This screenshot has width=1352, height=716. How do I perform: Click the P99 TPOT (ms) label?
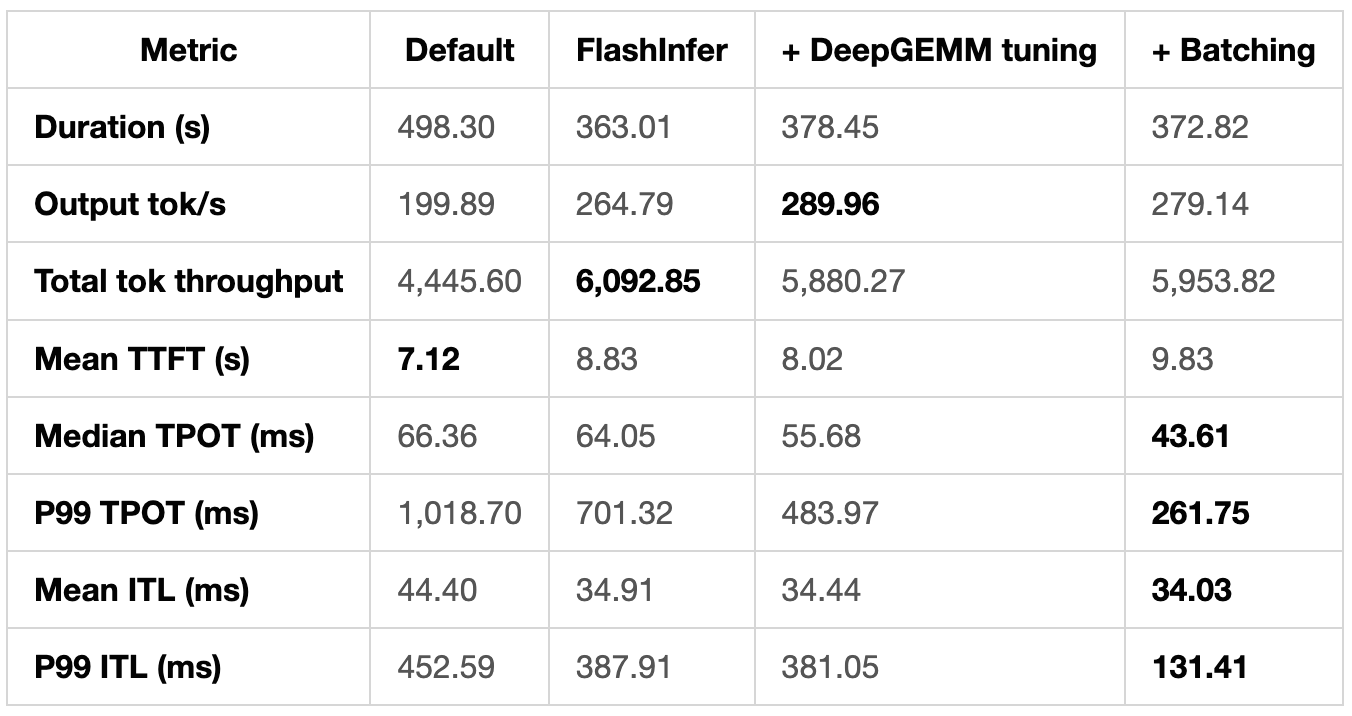pyautogui.click(x=146, y=513)
